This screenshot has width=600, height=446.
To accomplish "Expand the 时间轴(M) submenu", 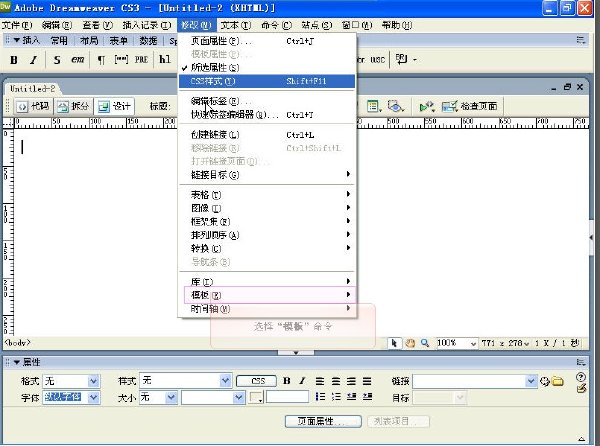I will 267,308.
